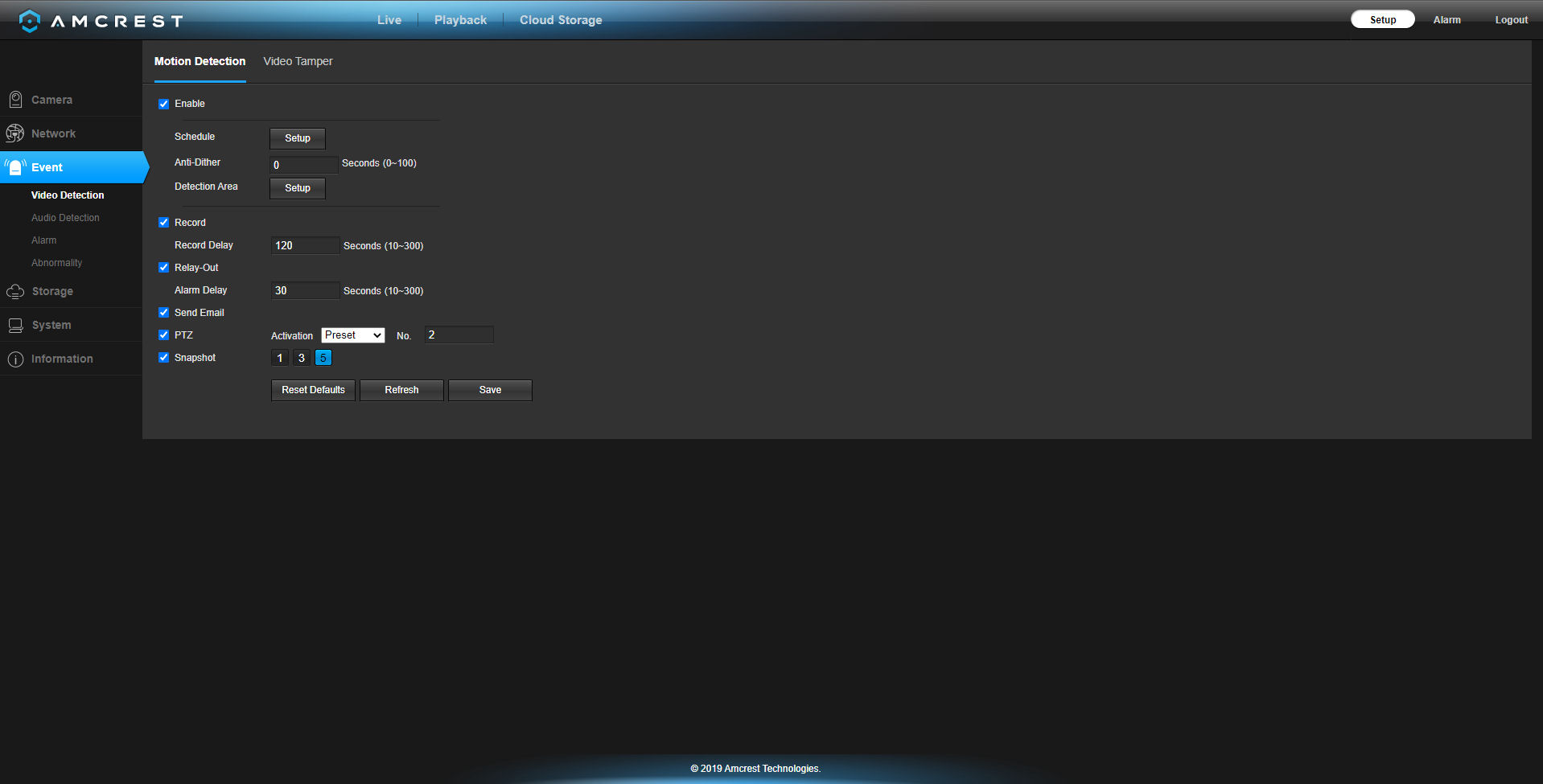Select snapshot number 3 button
The height and width of the screenshot is (784, 1543).
(x=302, y=358)
